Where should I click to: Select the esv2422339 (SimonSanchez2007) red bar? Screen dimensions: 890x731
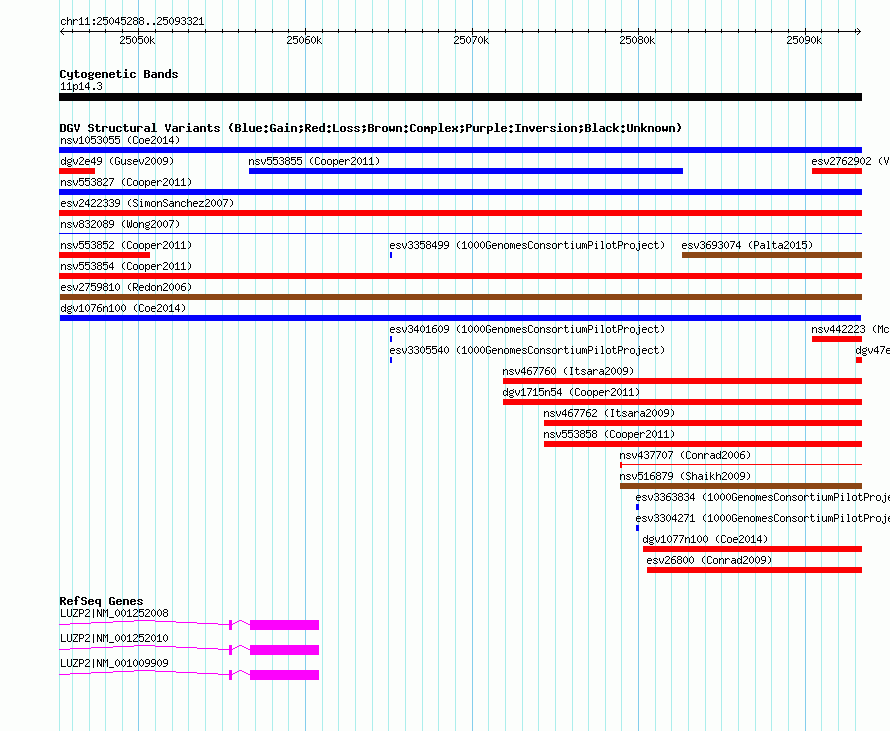[460, 213]
